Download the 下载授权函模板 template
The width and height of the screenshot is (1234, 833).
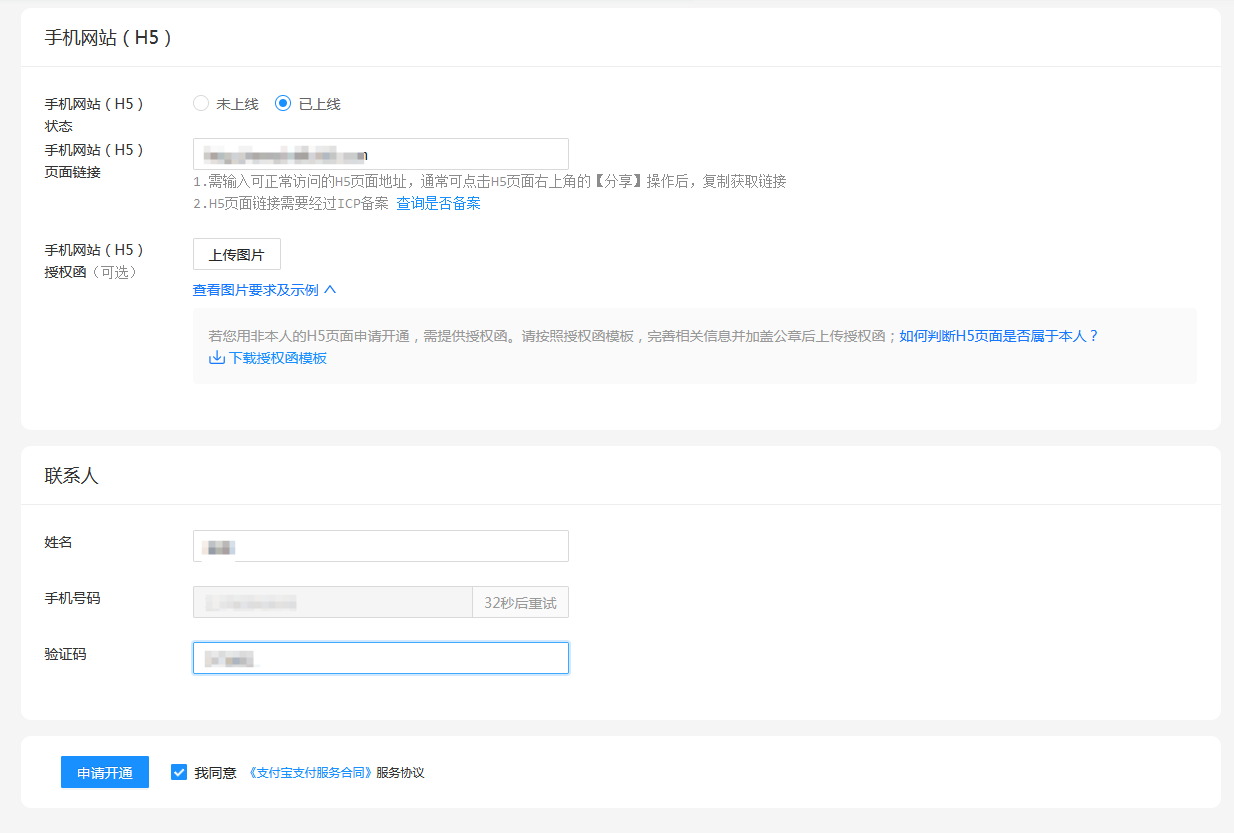click(277, 358)
